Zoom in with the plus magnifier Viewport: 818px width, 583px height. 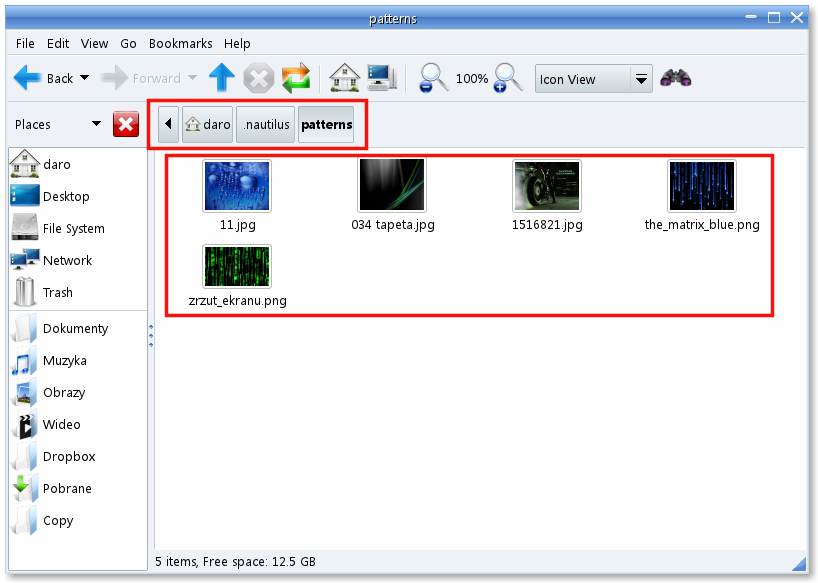coord(508,78)
